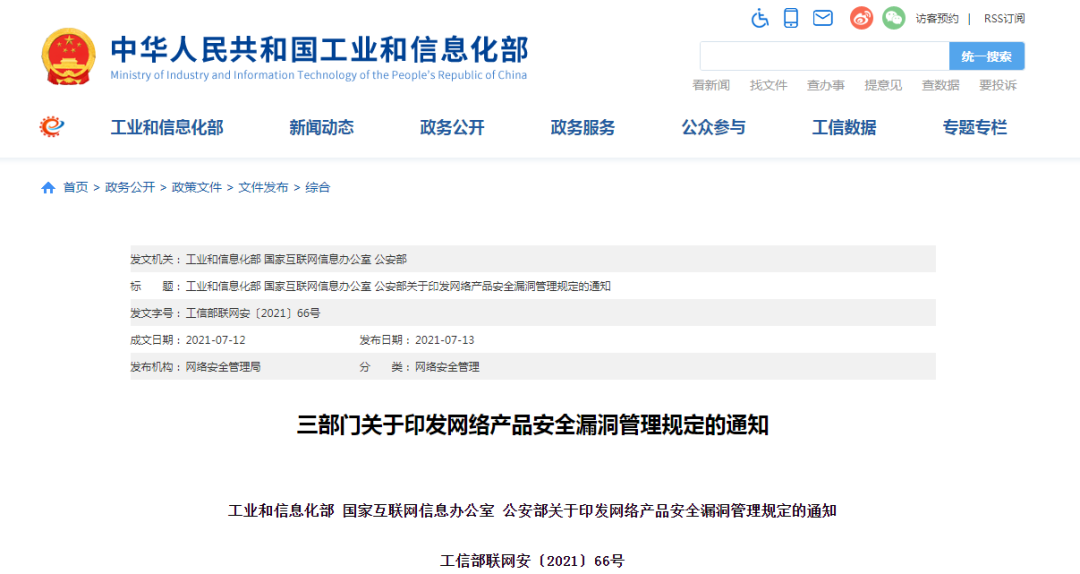Click the 要投诉 quick link
Screen dimensions: 1080x574
coord(997,85)
